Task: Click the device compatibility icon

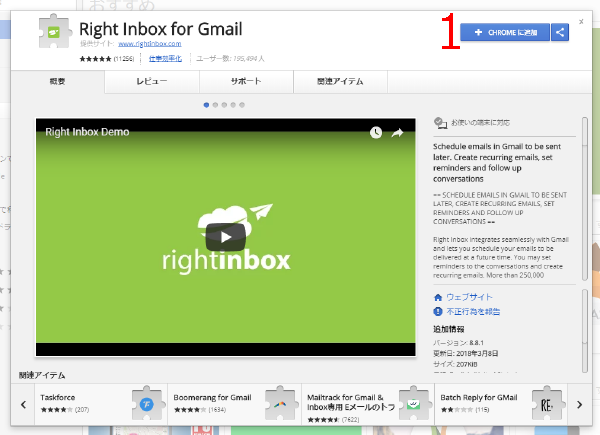Action: pos(440,123)
